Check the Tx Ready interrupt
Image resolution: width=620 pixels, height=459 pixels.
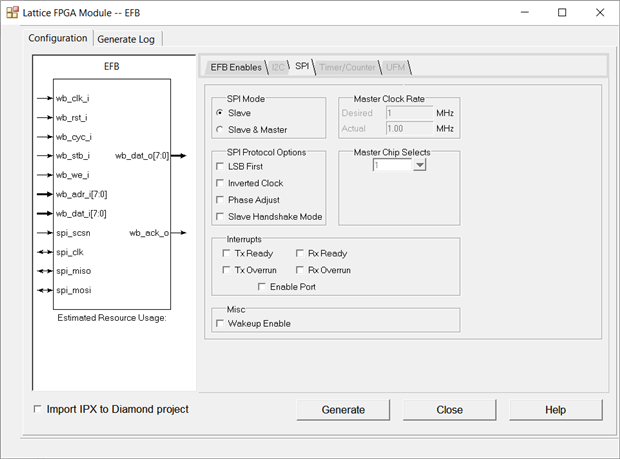226,253
